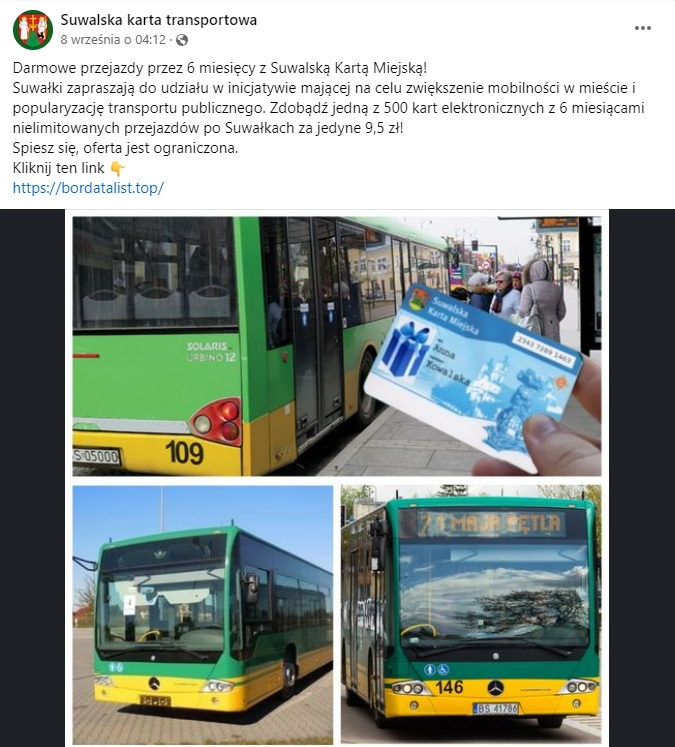Click the Darmowe przejazdy headline text

click(220, 68)
